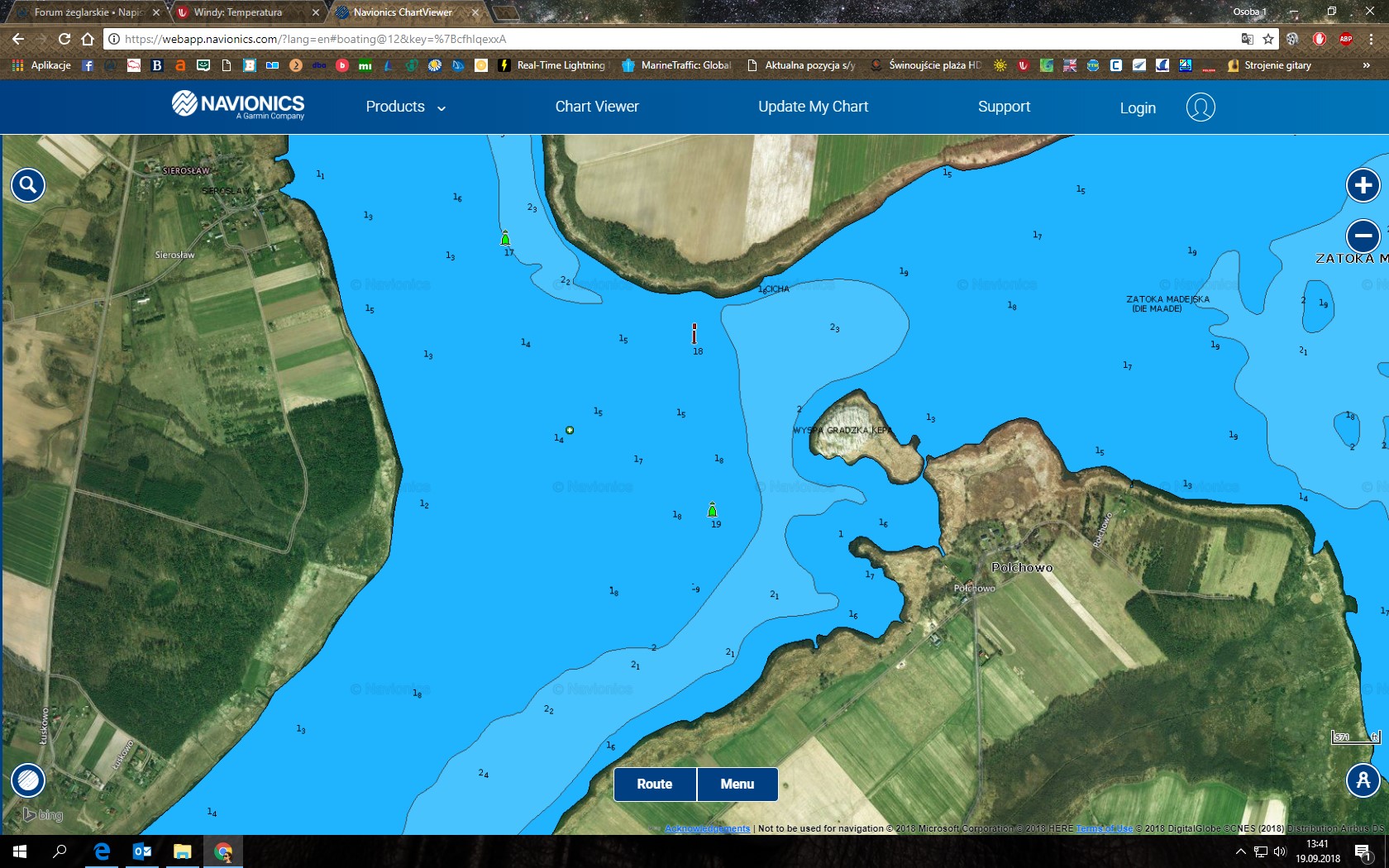Open the Chart Viewer menu item
This screenshot has height=868, width=1389.
click(597, 107)
